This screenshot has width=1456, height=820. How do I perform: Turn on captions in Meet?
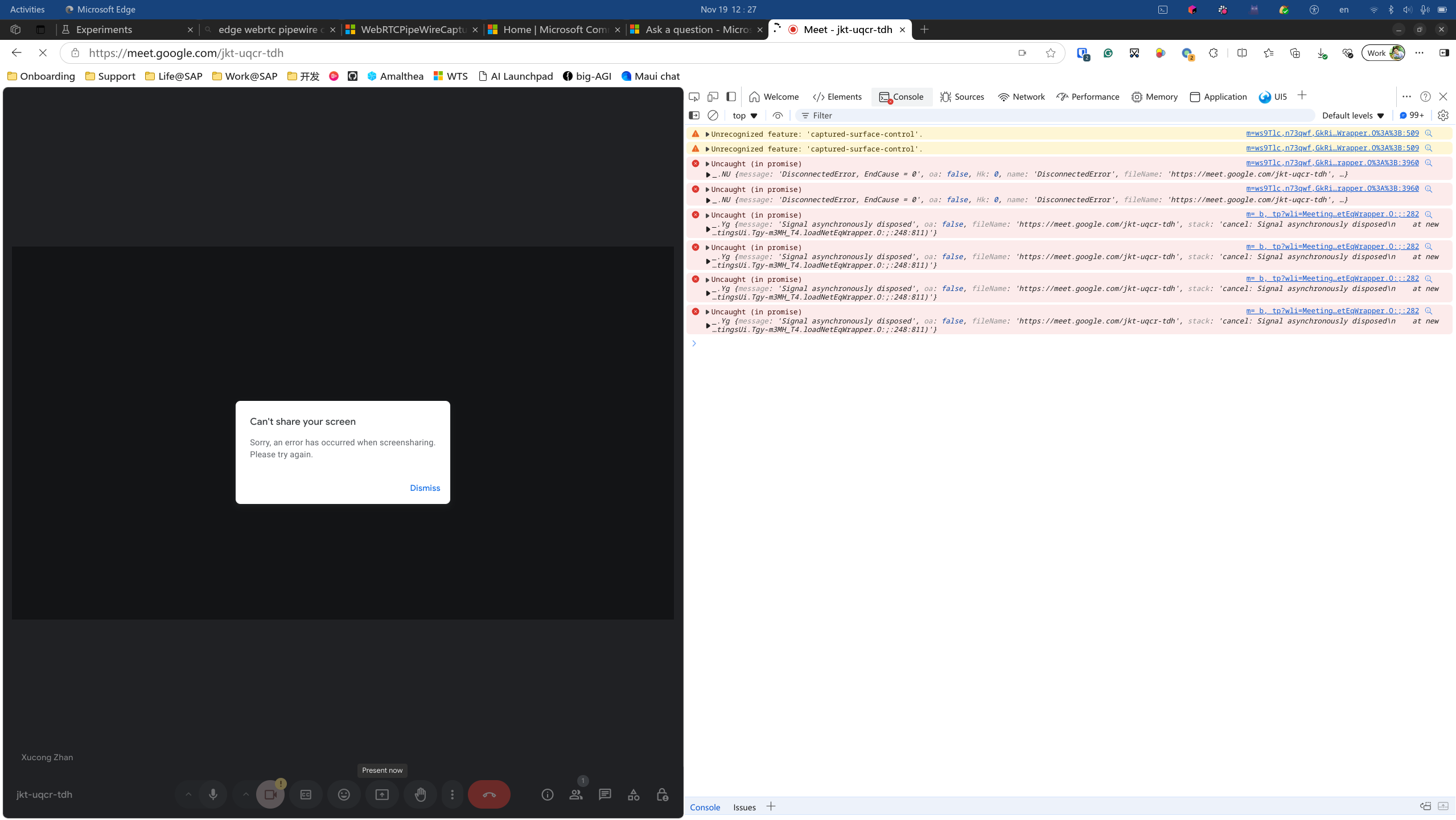(x=306, y=794)
